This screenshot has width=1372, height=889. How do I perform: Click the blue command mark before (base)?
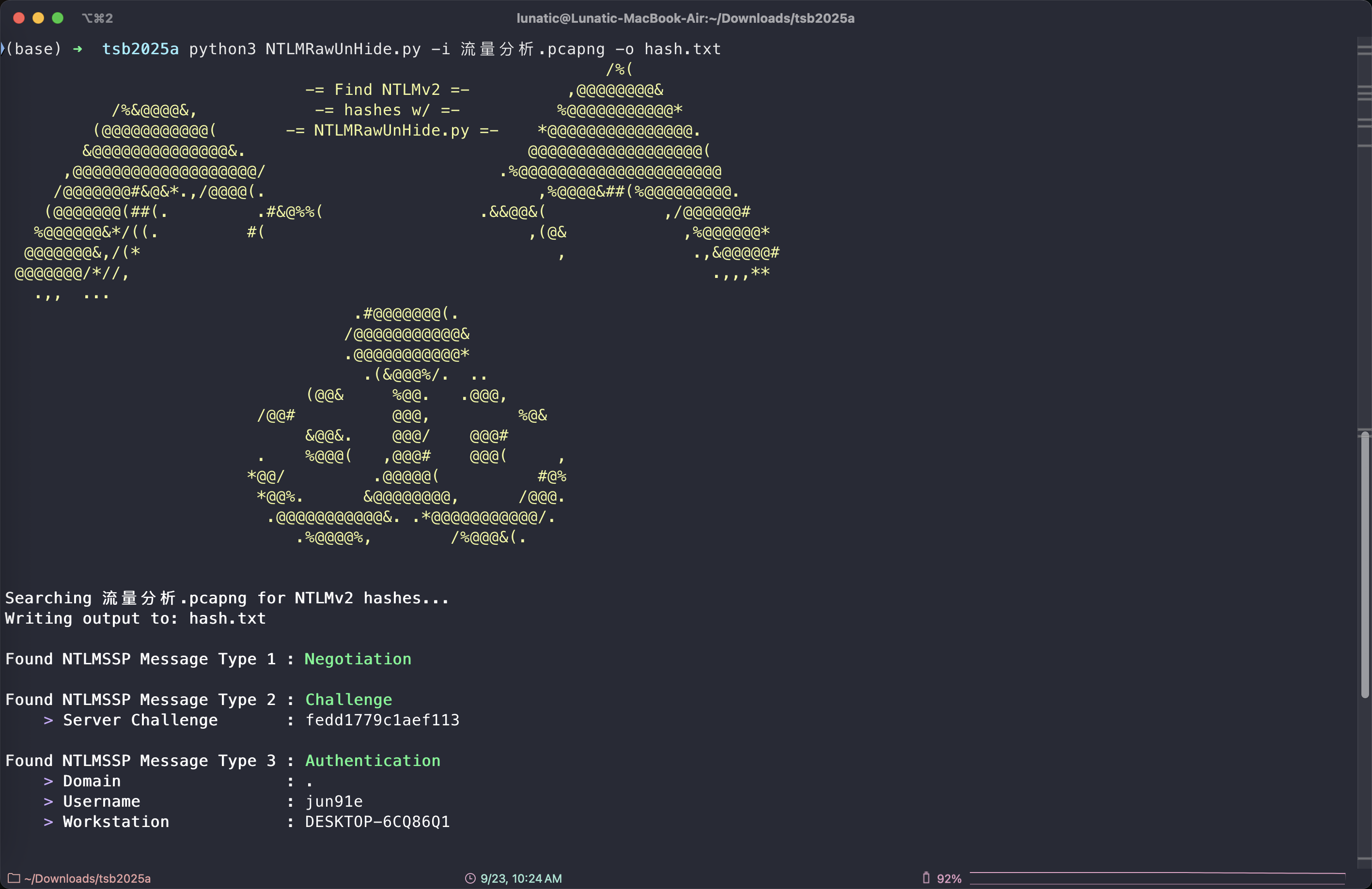pyautogui.click(x=2, y=49)
